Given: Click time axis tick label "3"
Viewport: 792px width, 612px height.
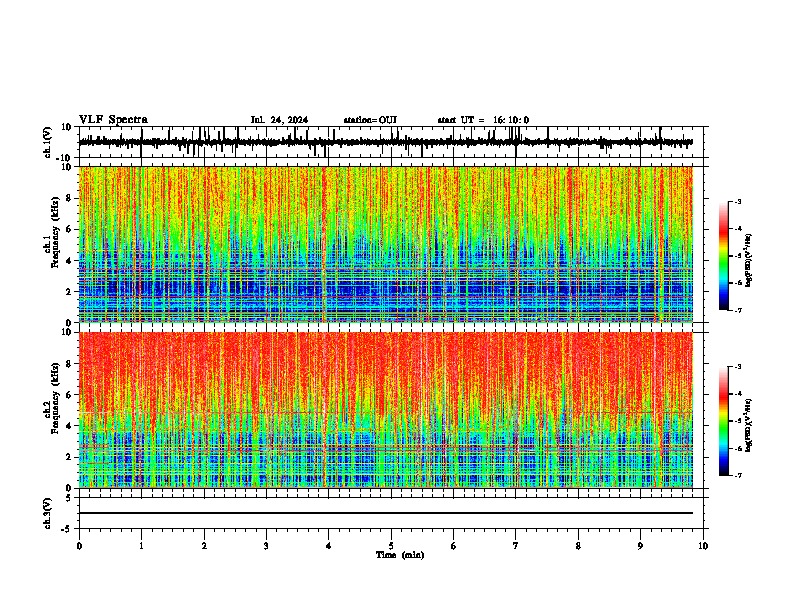Looking at the screenshot, I should [x=266, y=546].
